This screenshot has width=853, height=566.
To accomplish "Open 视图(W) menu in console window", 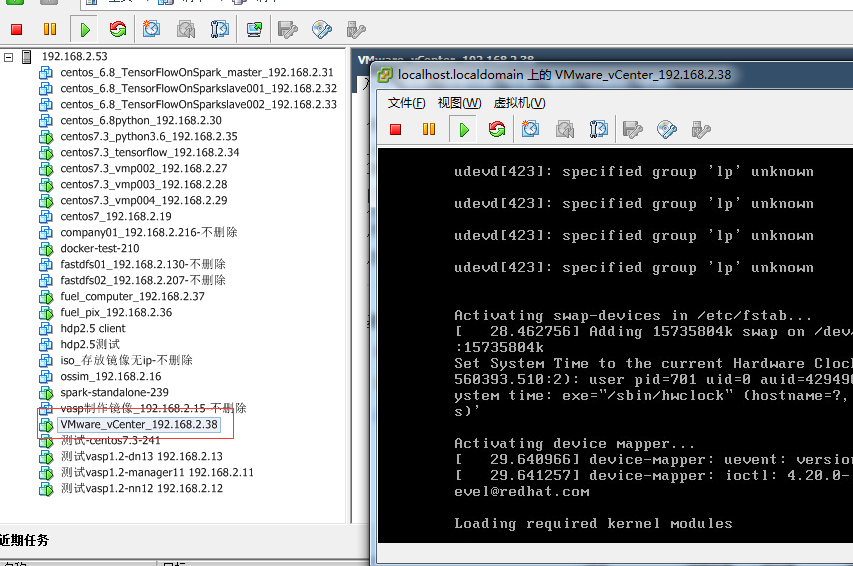I will point(459,103).
